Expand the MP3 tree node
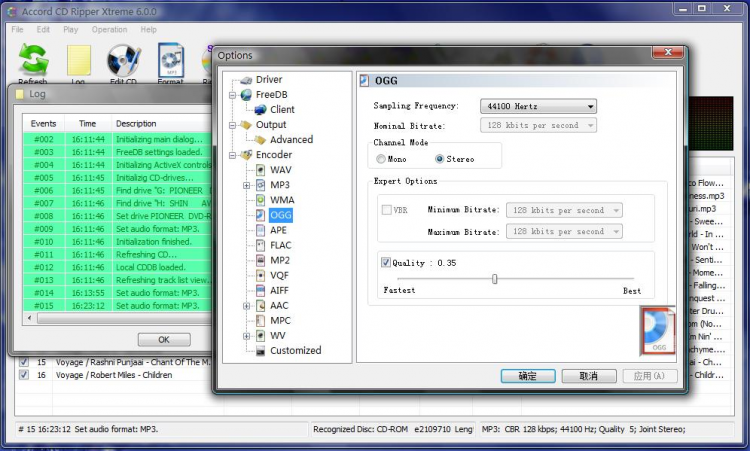The width and height of the screenshot is (750, 451). pos(247,186)
